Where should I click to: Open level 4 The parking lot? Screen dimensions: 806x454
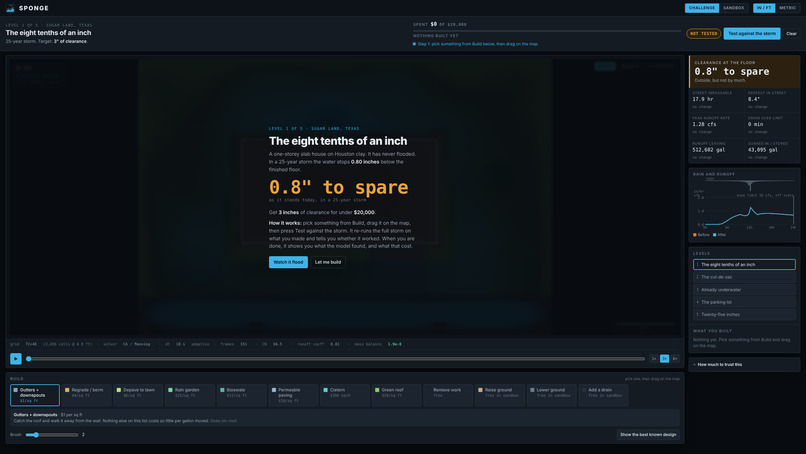point(744,302)
